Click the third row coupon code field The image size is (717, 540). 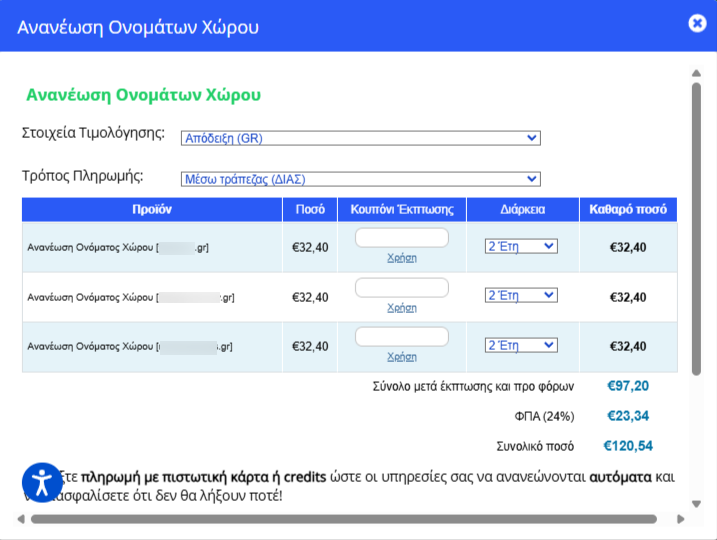coord(402,337)
